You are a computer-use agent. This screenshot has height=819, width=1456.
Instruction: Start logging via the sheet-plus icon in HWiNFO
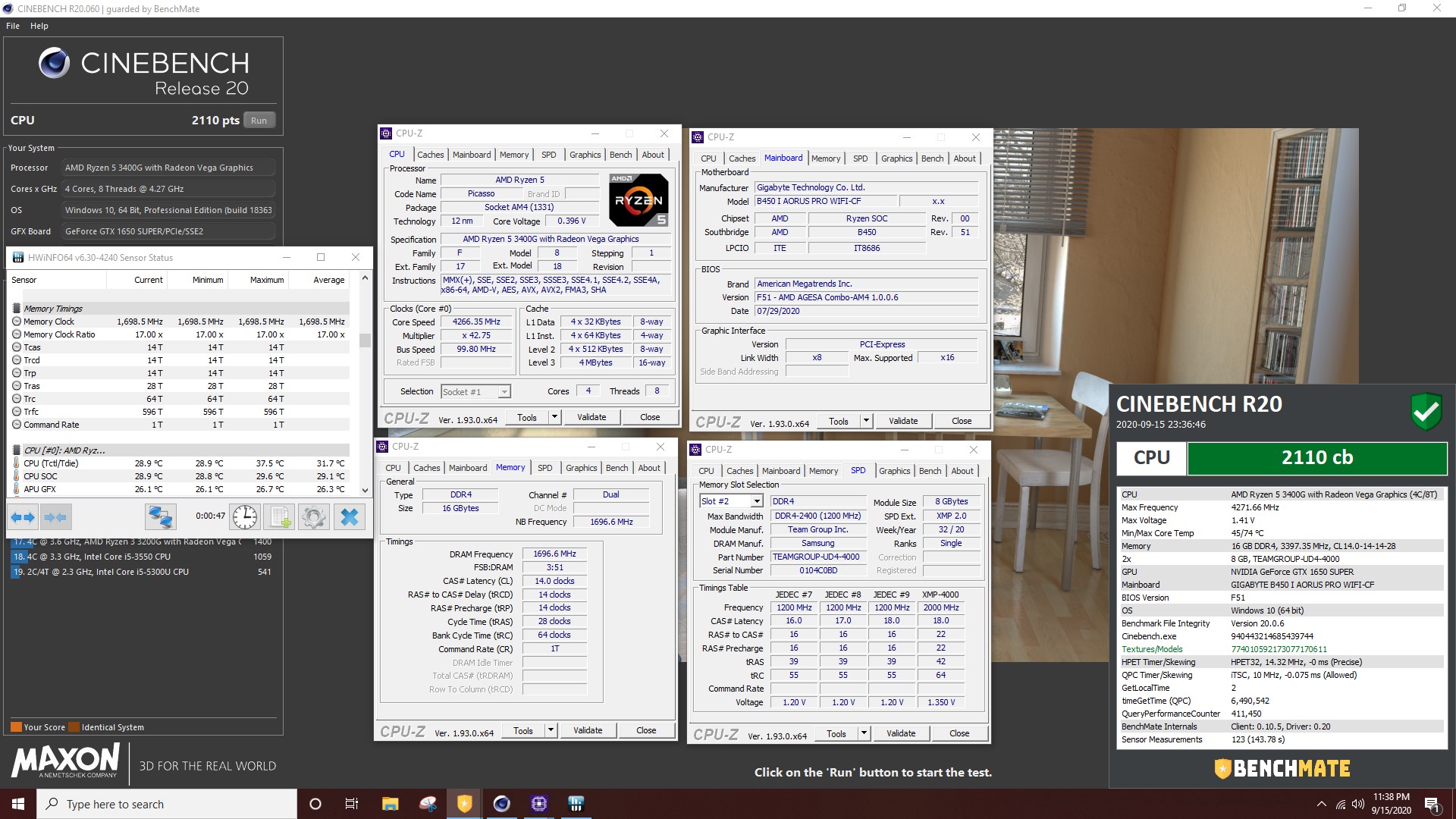click(x=280, y=517)
